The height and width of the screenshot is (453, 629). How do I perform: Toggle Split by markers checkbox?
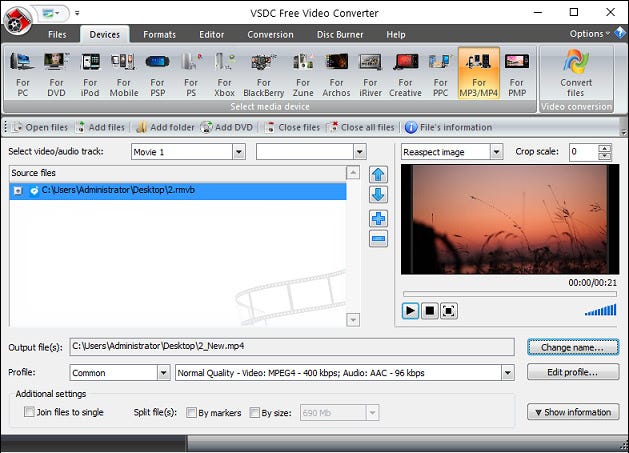point(191,412)
